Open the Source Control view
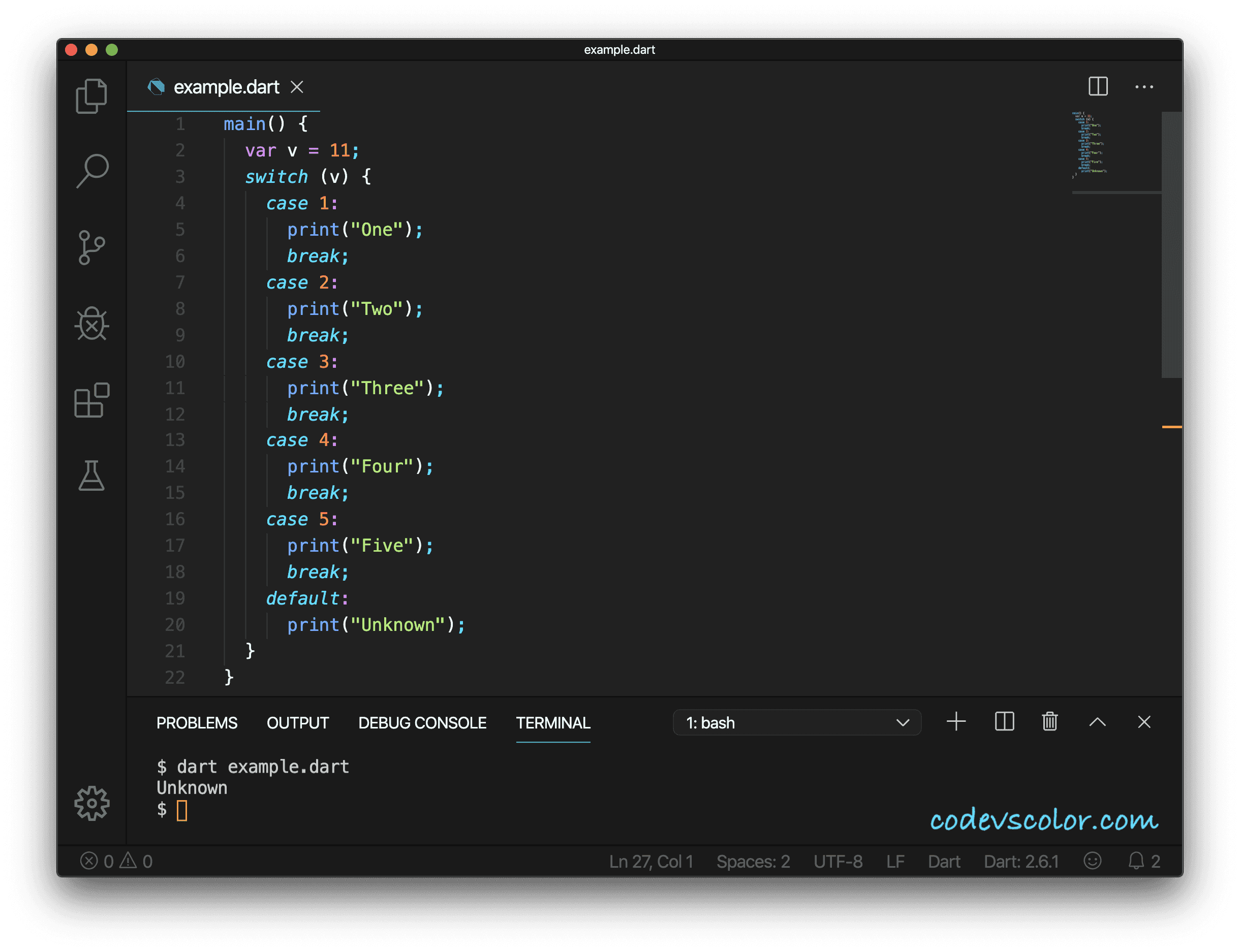The width and height of the screenshot is (1240, 952). (x=91, y=247)
